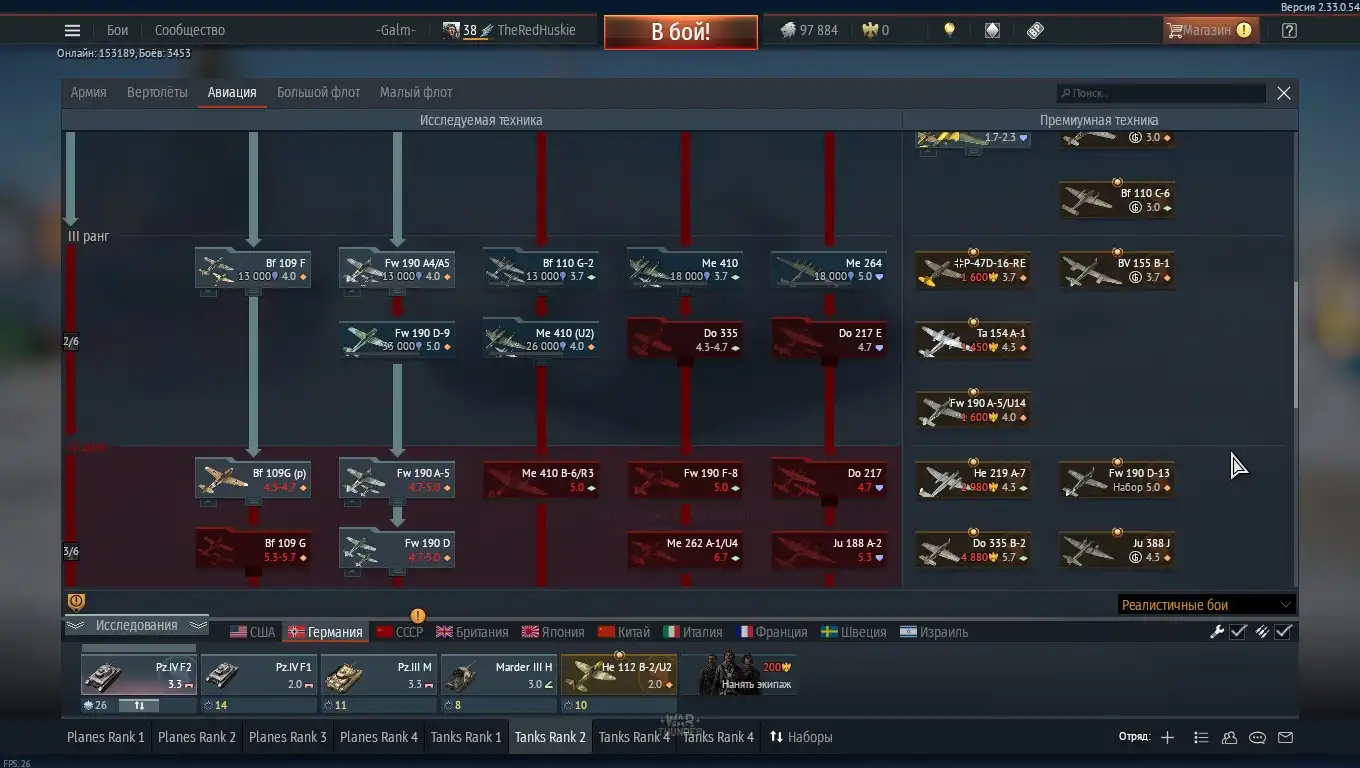Start battle with В бой! button
Screen dimensions: 1360x768
click(680, 31)
